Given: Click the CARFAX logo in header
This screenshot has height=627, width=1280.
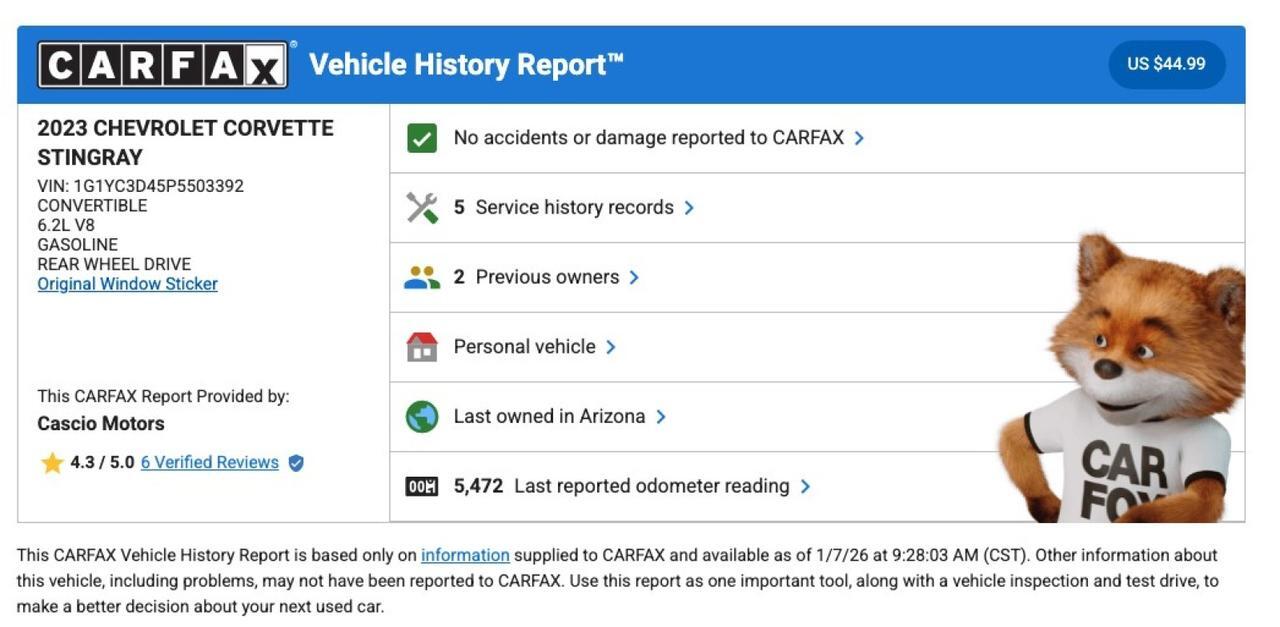Looking at the screenshot, I should coord(163,65).
